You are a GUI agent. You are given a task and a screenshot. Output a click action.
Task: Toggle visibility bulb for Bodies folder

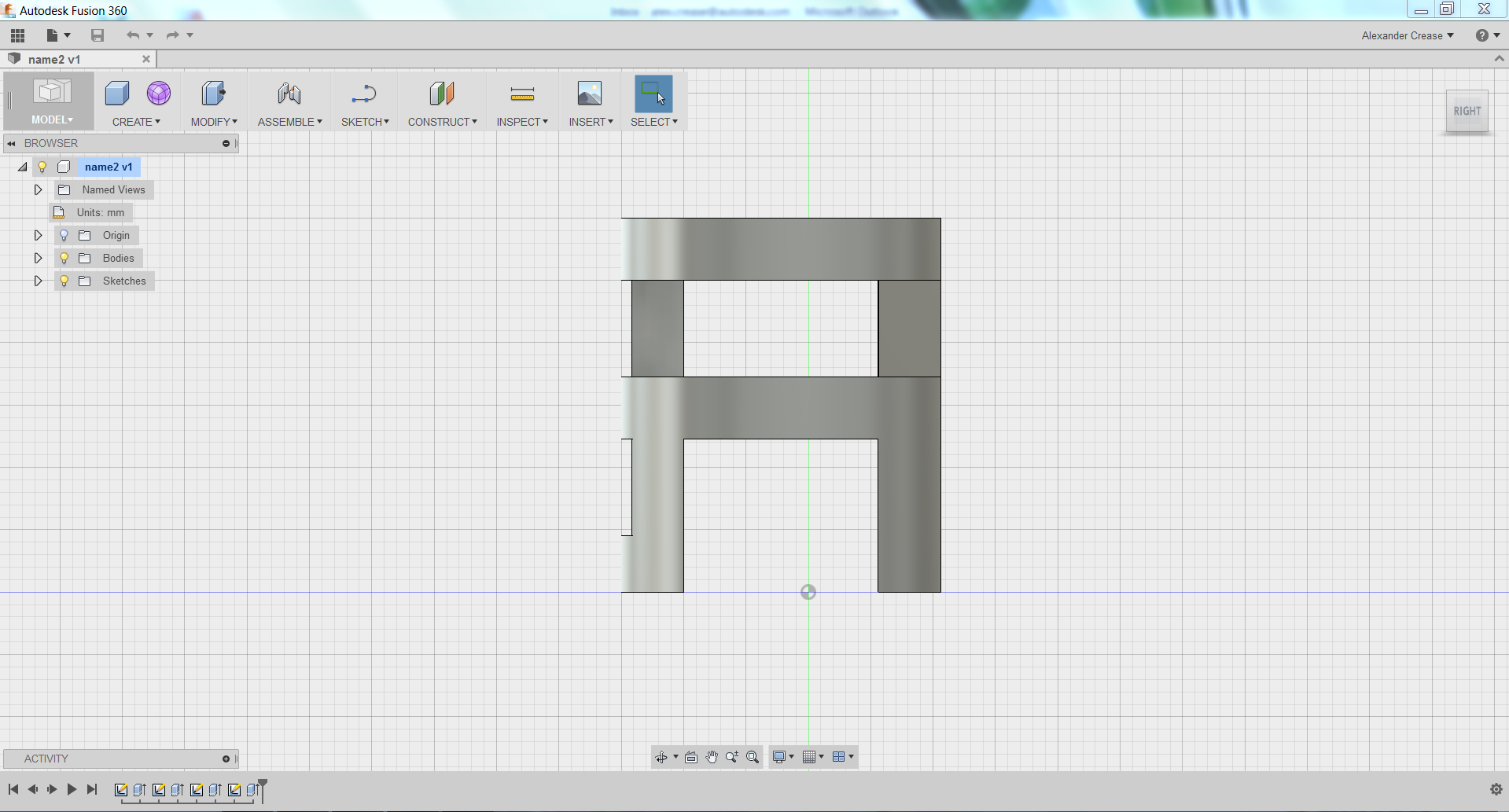pos(64,258)
